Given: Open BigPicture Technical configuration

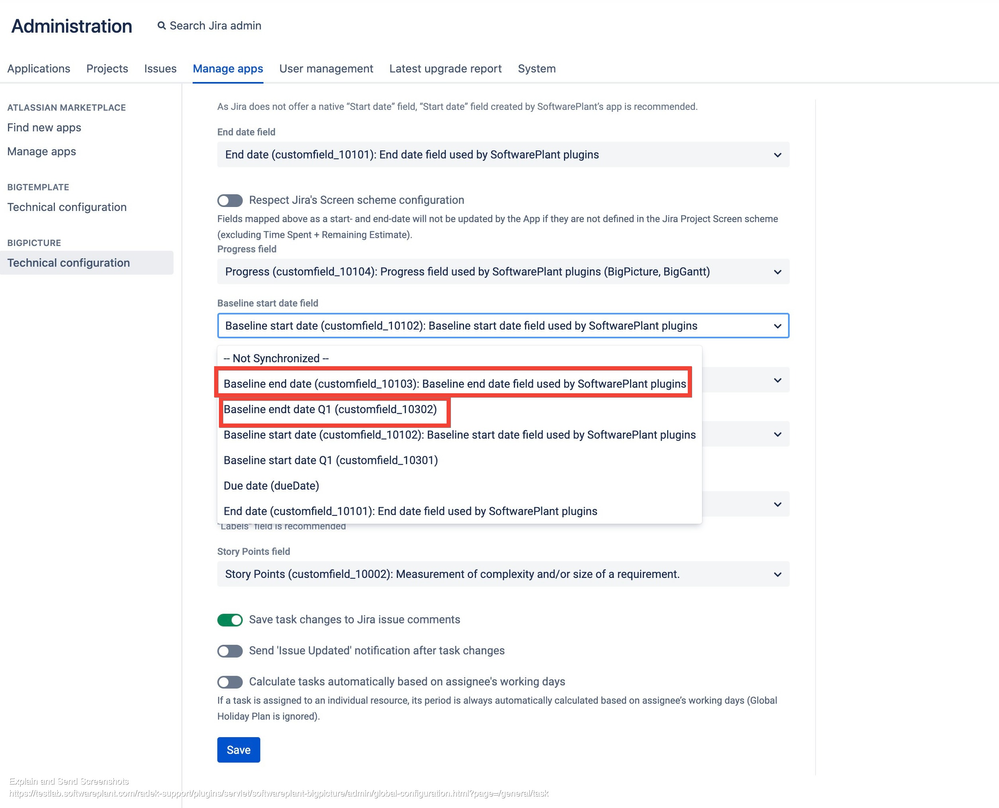Looking at the screenshot, I should coord(87,263).
